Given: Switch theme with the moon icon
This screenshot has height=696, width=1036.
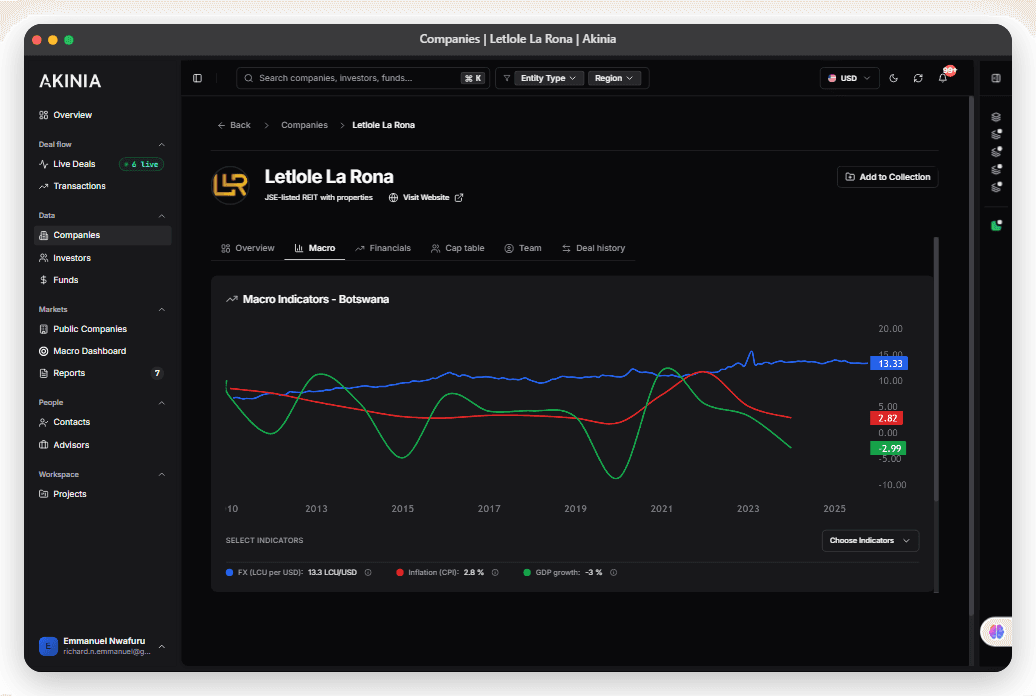Looking at the screenshot, I should click(x=893, y=78).
